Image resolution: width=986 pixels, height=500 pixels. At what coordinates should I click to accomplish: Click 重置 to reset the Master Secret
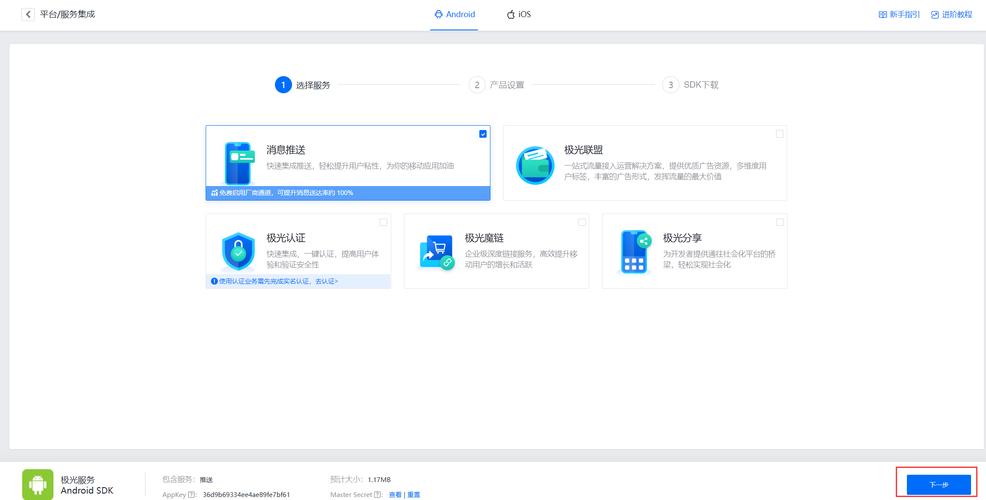(x=414, y=495)
